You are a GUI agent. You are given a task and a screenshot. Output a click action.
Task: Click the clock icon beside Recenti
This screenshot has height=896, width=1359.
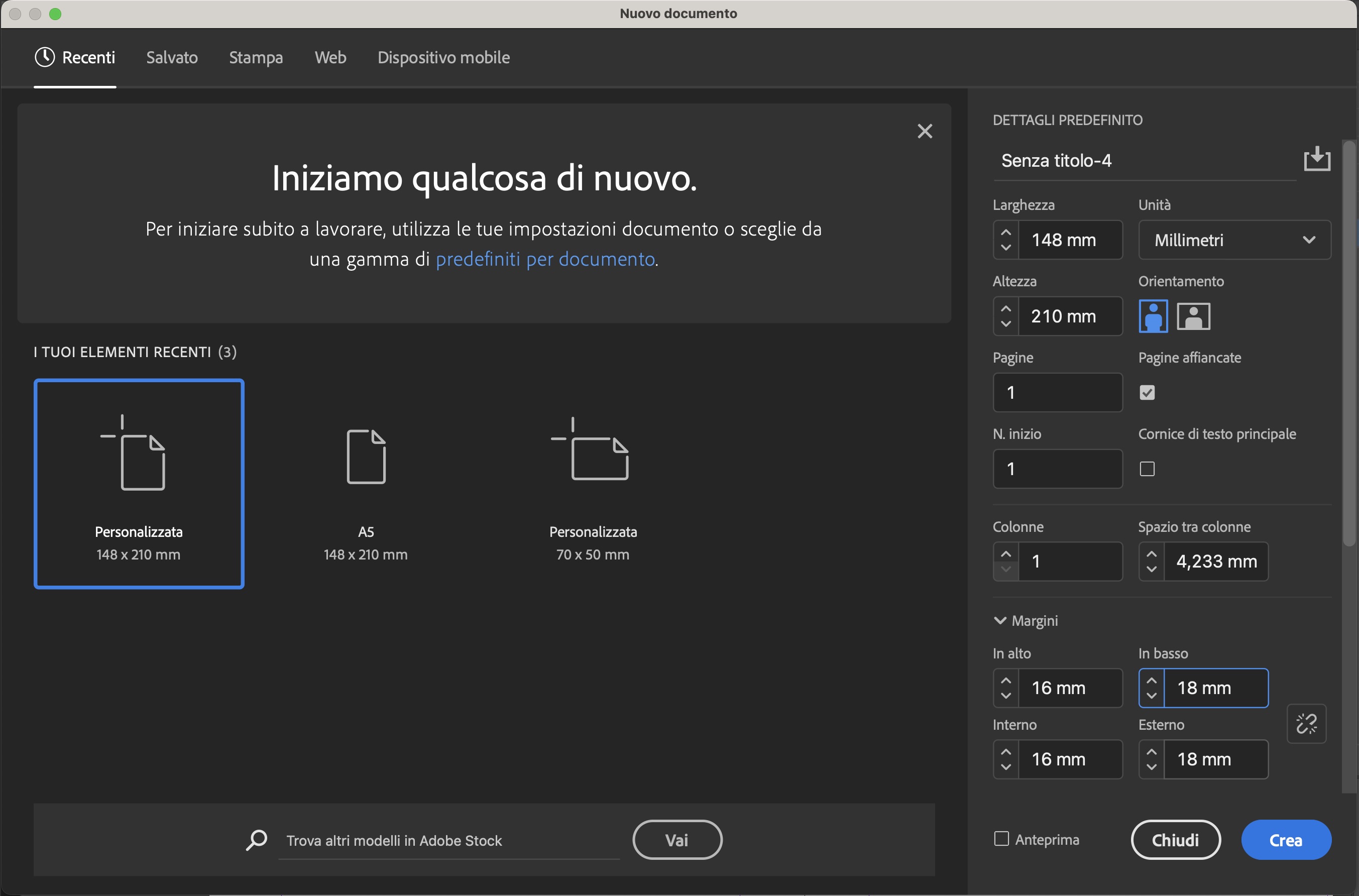45,57
